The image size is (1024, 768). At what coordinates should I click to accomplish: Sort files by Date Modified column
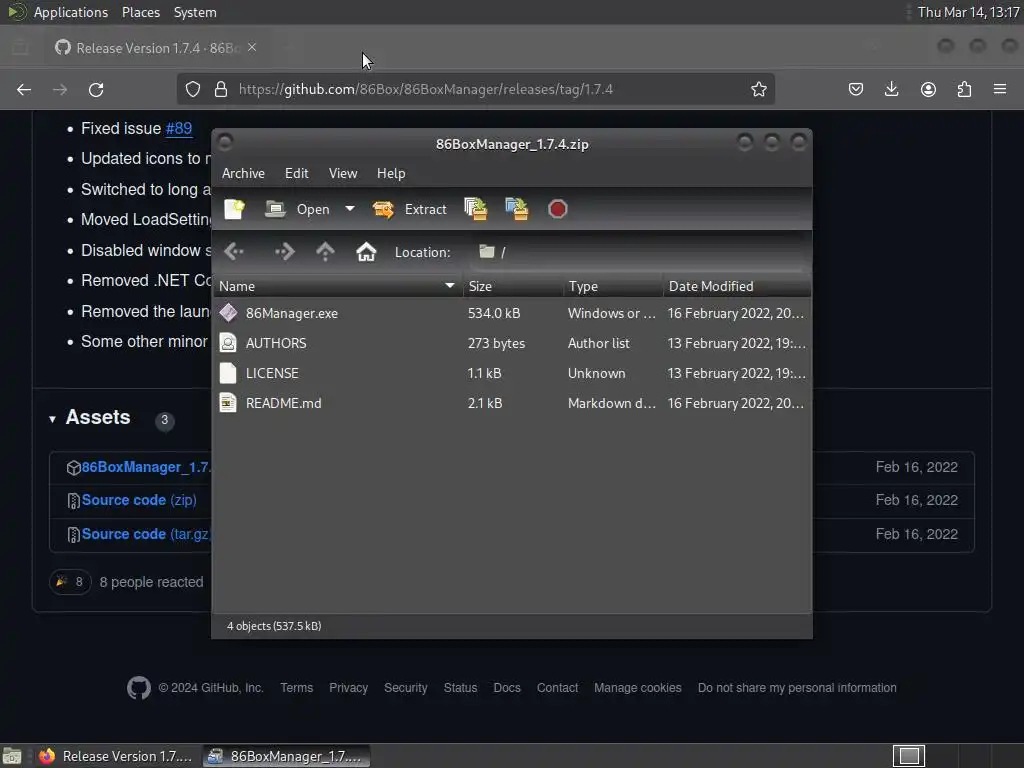(x=737, y=286)
